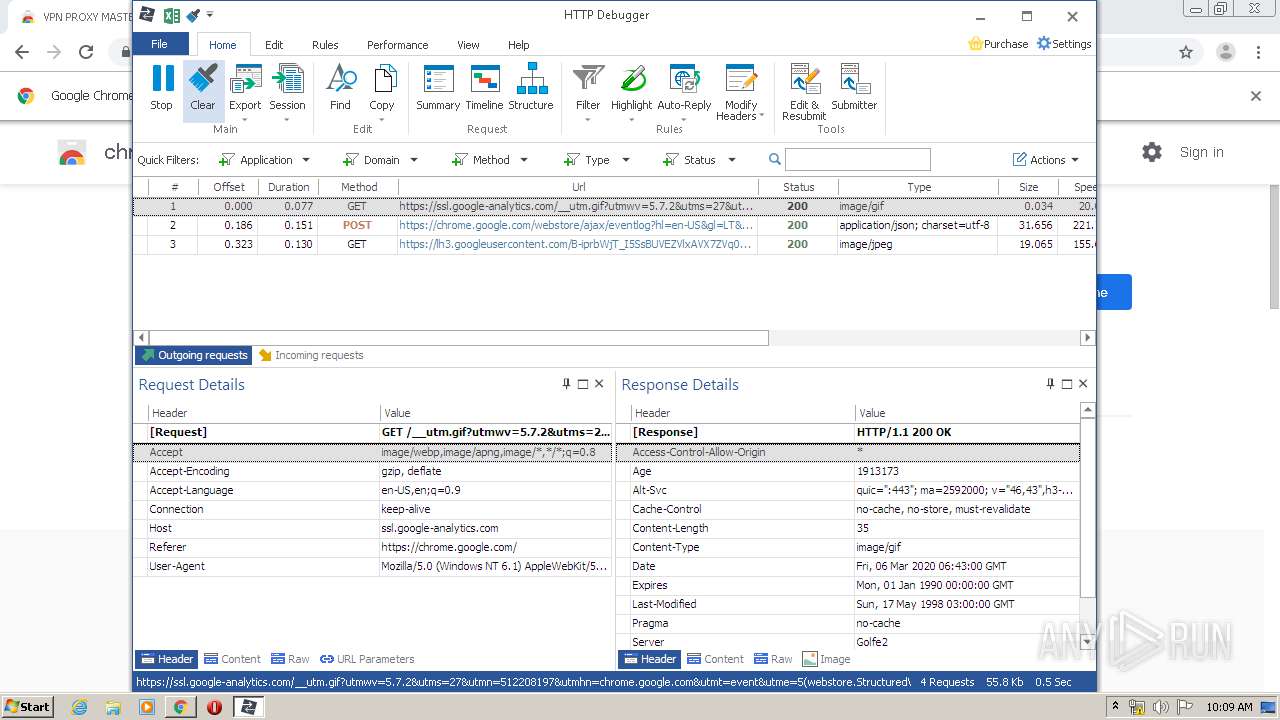Viewport: 1280px width, 720px height.
Task: Click the taskbar clock showing 10:09 AM
Action: (x=1229, y=707)
